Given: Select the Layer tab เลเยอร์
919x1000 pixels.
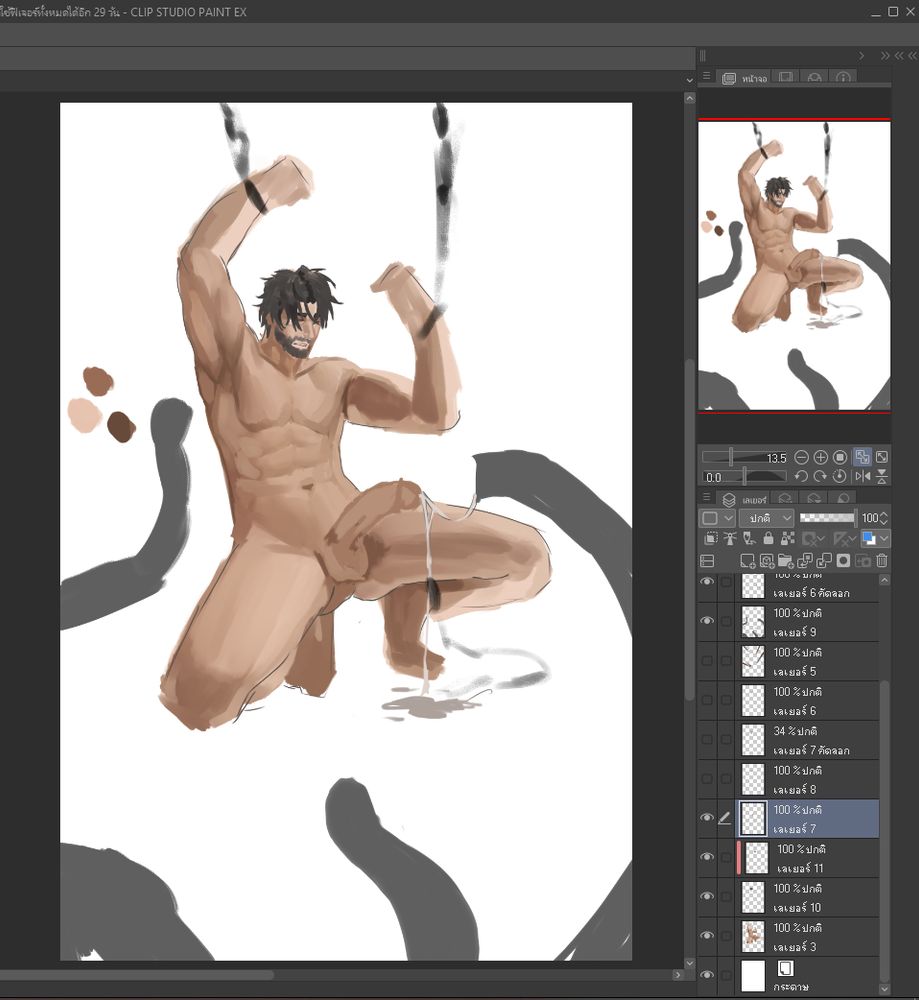Looking at the screenshot, I should coord(744,499).
